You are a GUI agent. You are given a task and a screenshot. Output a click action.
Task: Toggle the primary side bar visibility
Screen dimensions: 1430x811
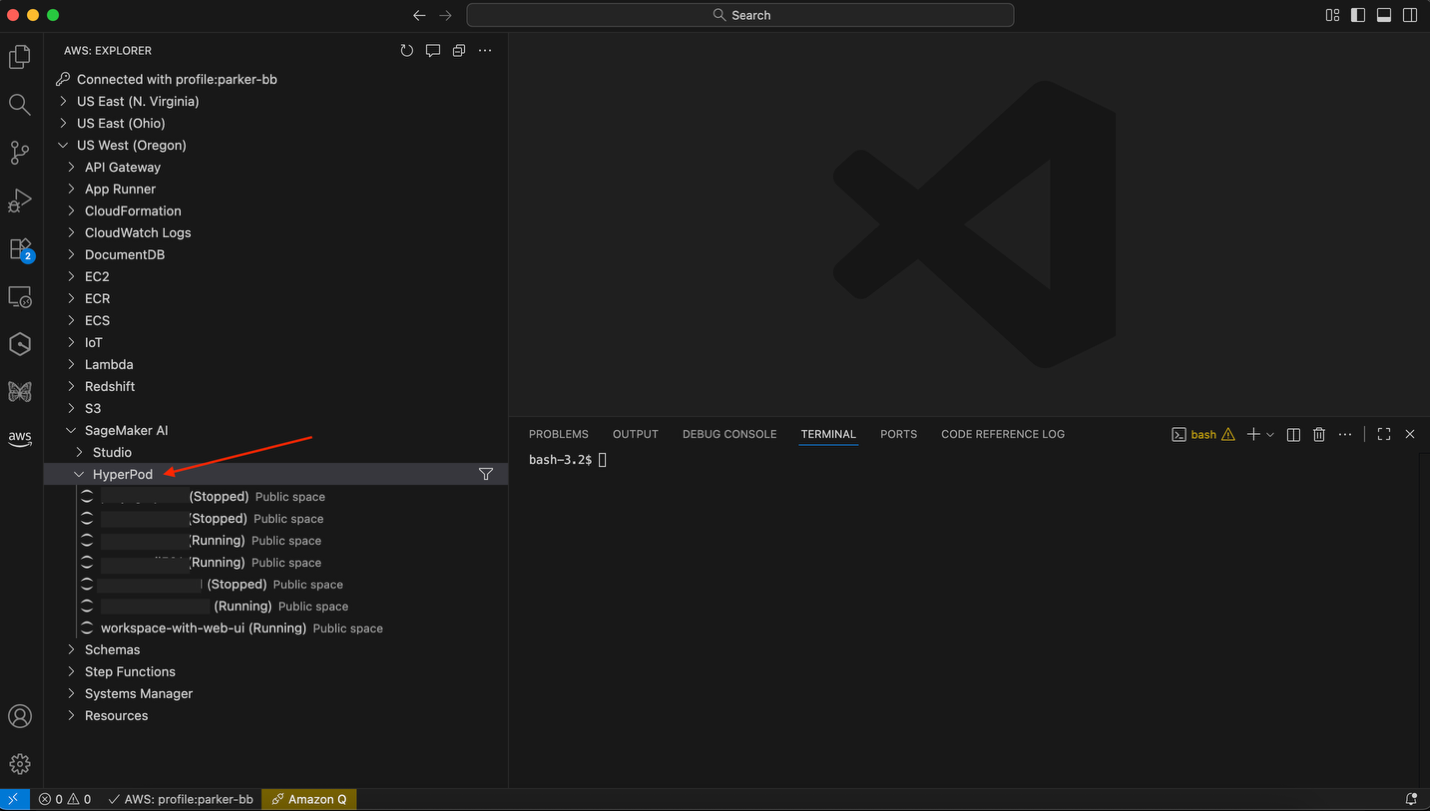[1357, 15]
